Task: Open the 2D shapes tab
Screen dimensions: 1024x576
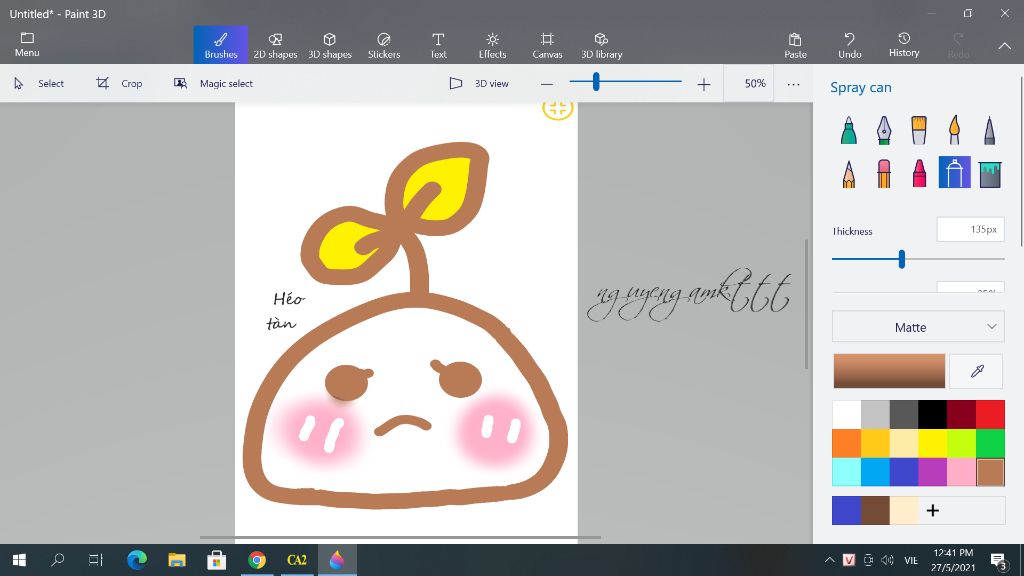Action: (275, 44)
